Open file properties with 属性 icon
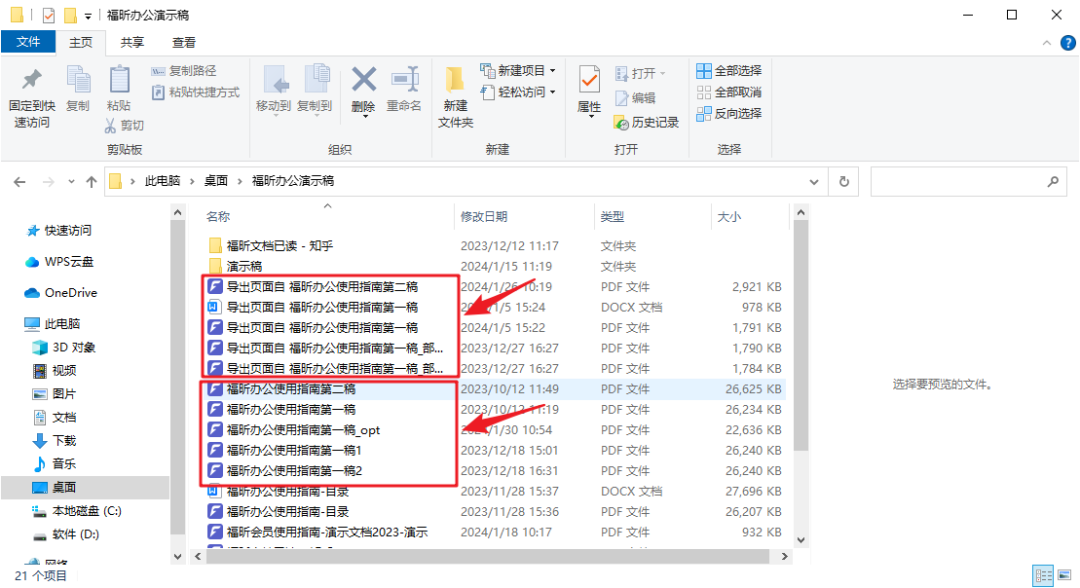The image size is (1080, 588). click(588, 90)
